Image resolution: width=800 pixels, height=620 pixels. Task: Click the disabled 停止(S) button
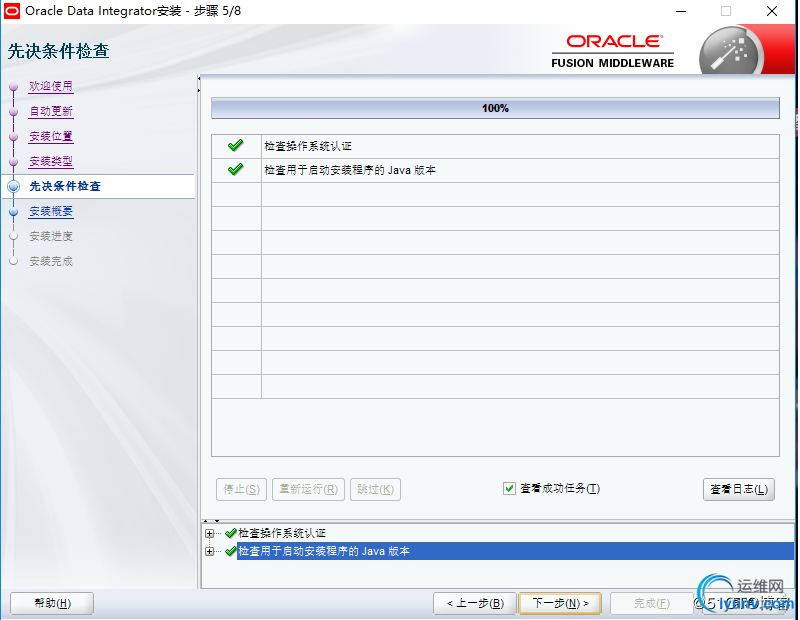tap(241, 489)
